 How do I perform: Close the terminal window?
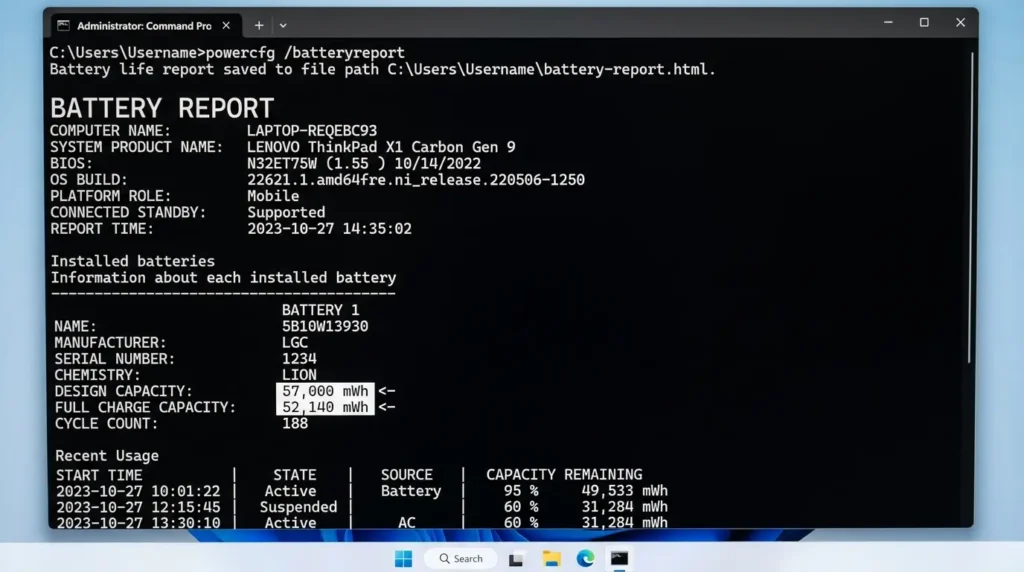960,23
